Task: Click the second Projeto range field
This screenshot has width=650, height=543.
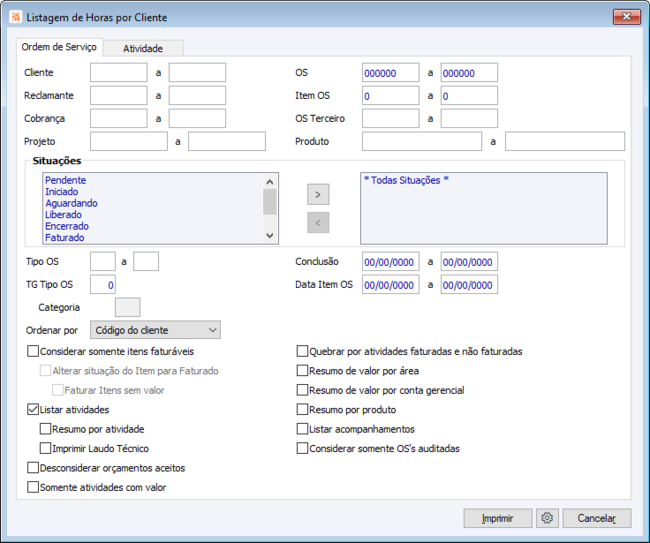Action: pyautogui.click(x=227, y=141)
